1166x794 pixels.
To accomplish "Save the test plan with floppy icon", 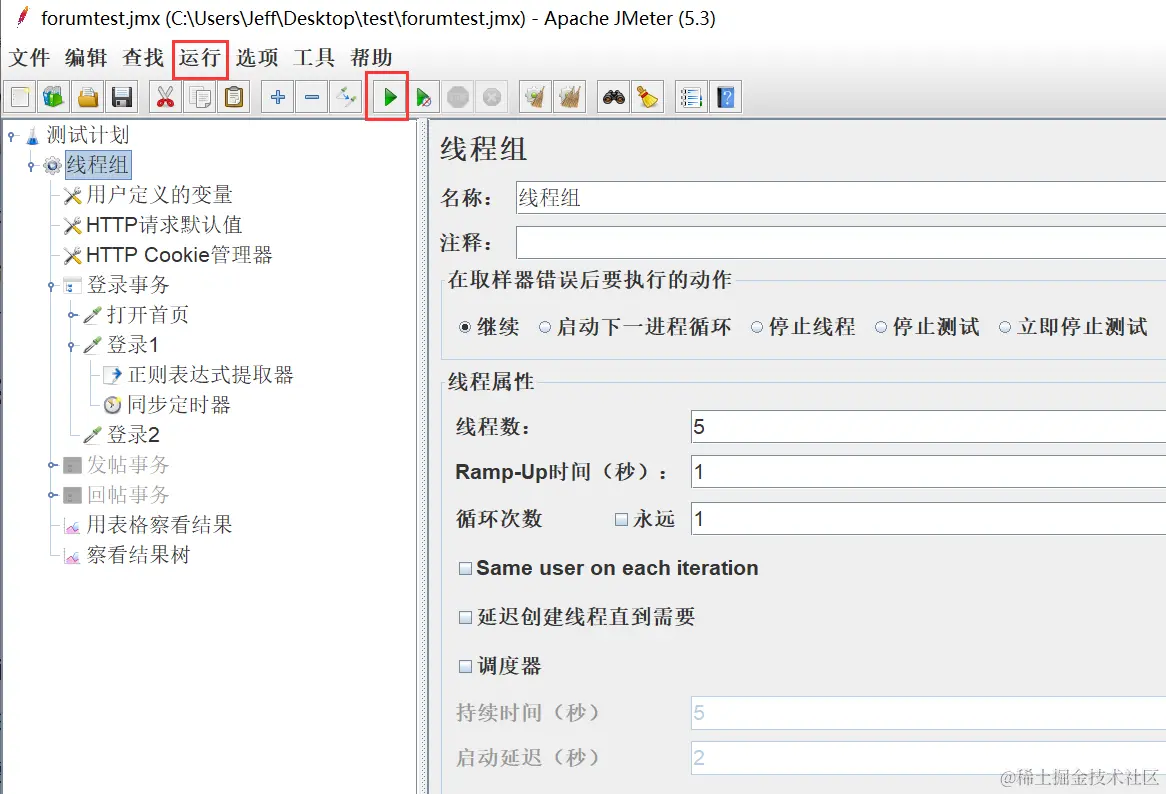I will click(x=121, y=97).
